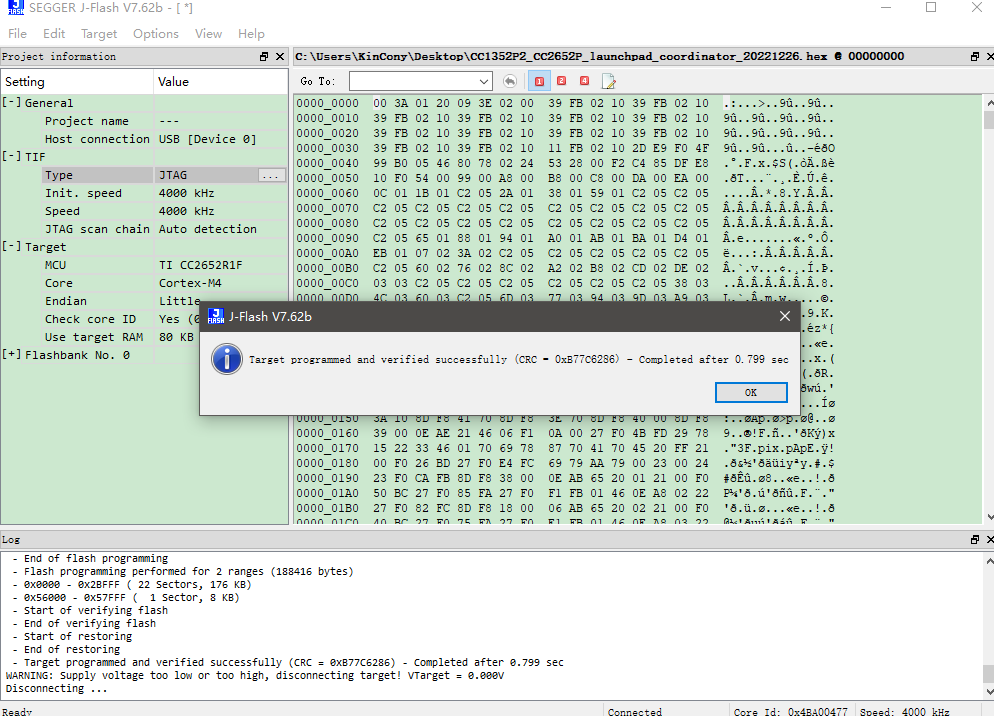Open the Options menu
This screenshot has height=716, width=994.
click(156, 34)
